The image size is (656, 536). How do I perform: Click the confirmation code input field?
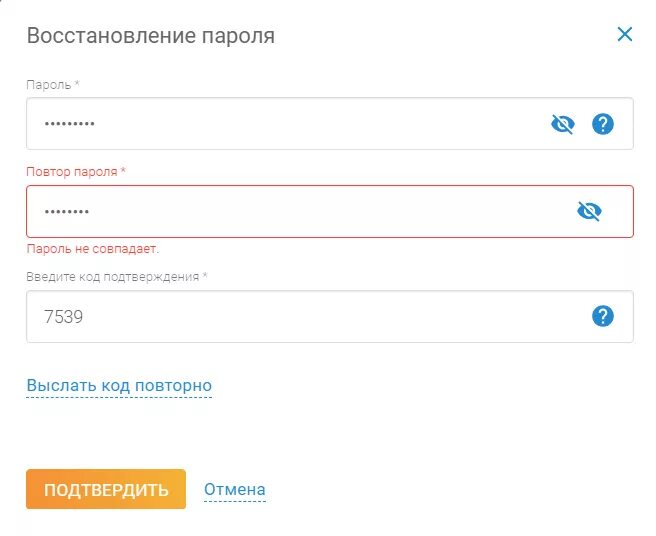330,316
